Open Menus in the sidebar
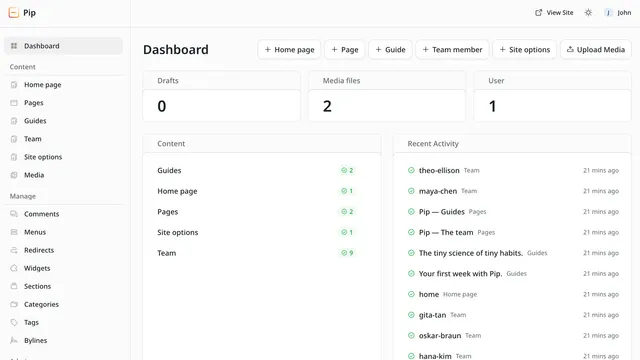 (63, 232)
